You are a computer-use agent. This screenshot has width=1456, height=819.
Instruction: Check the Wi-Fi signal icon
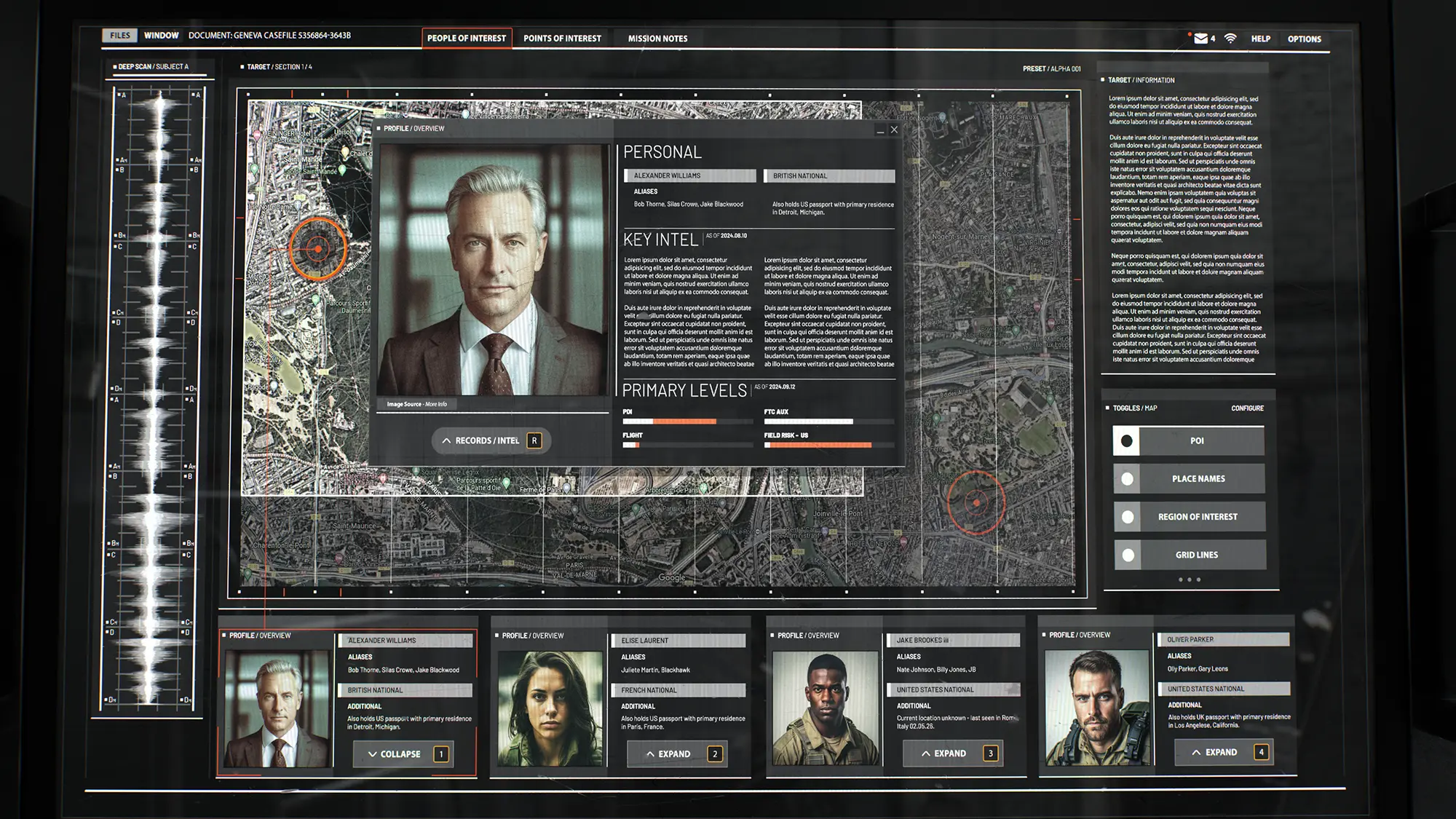(1230, 39)
